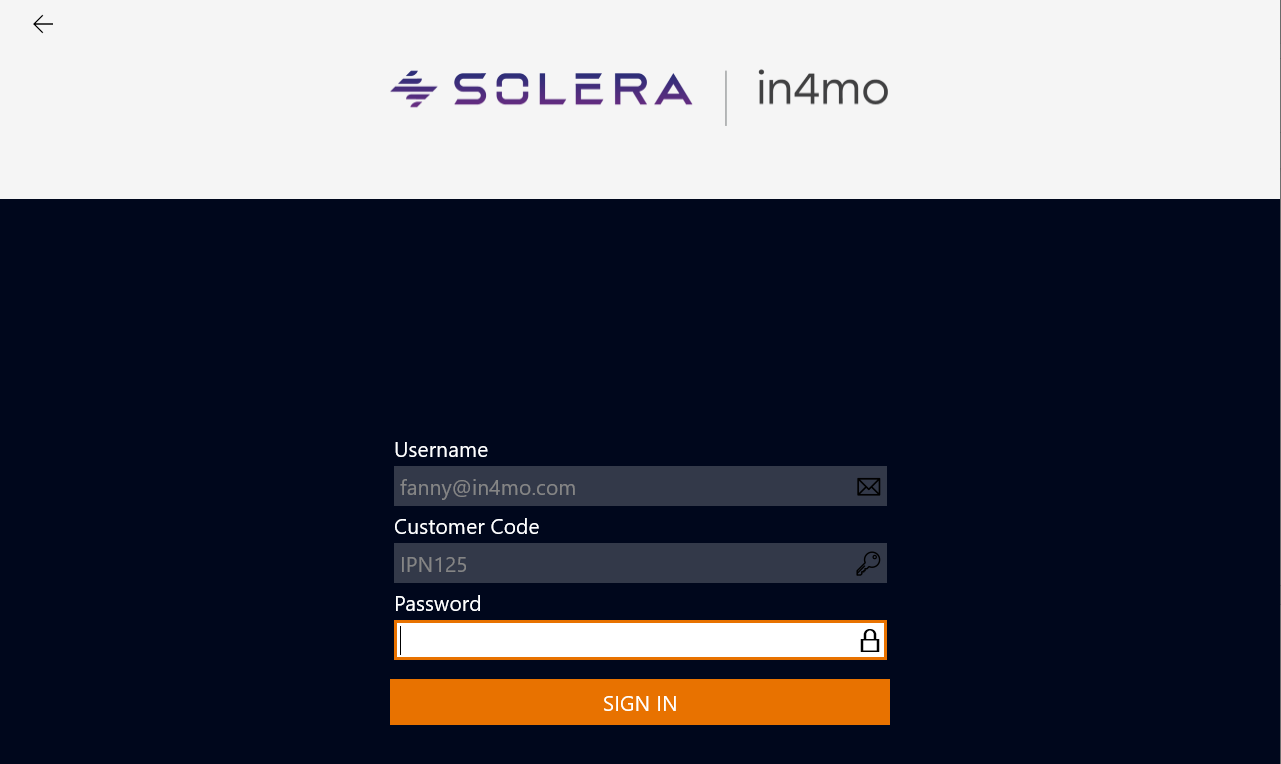1281x764 pixels.
Task: Select the IPN125 text in Customer Code
Action: [434, 565]
